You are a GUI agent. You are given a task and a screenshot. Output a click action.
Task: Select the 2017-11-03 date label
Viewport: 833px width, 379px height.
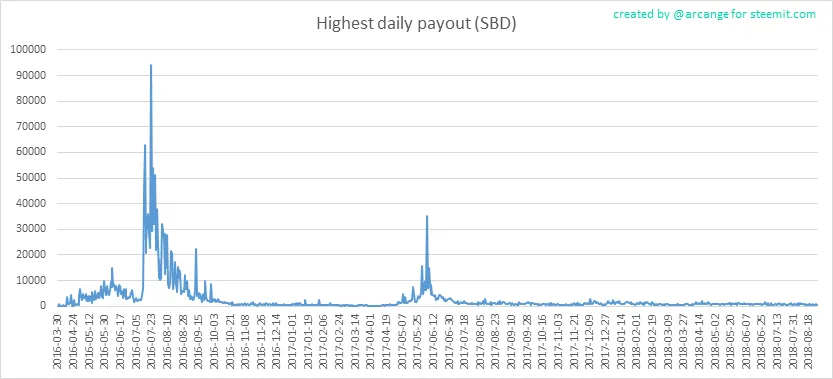[x=559, y=341]
